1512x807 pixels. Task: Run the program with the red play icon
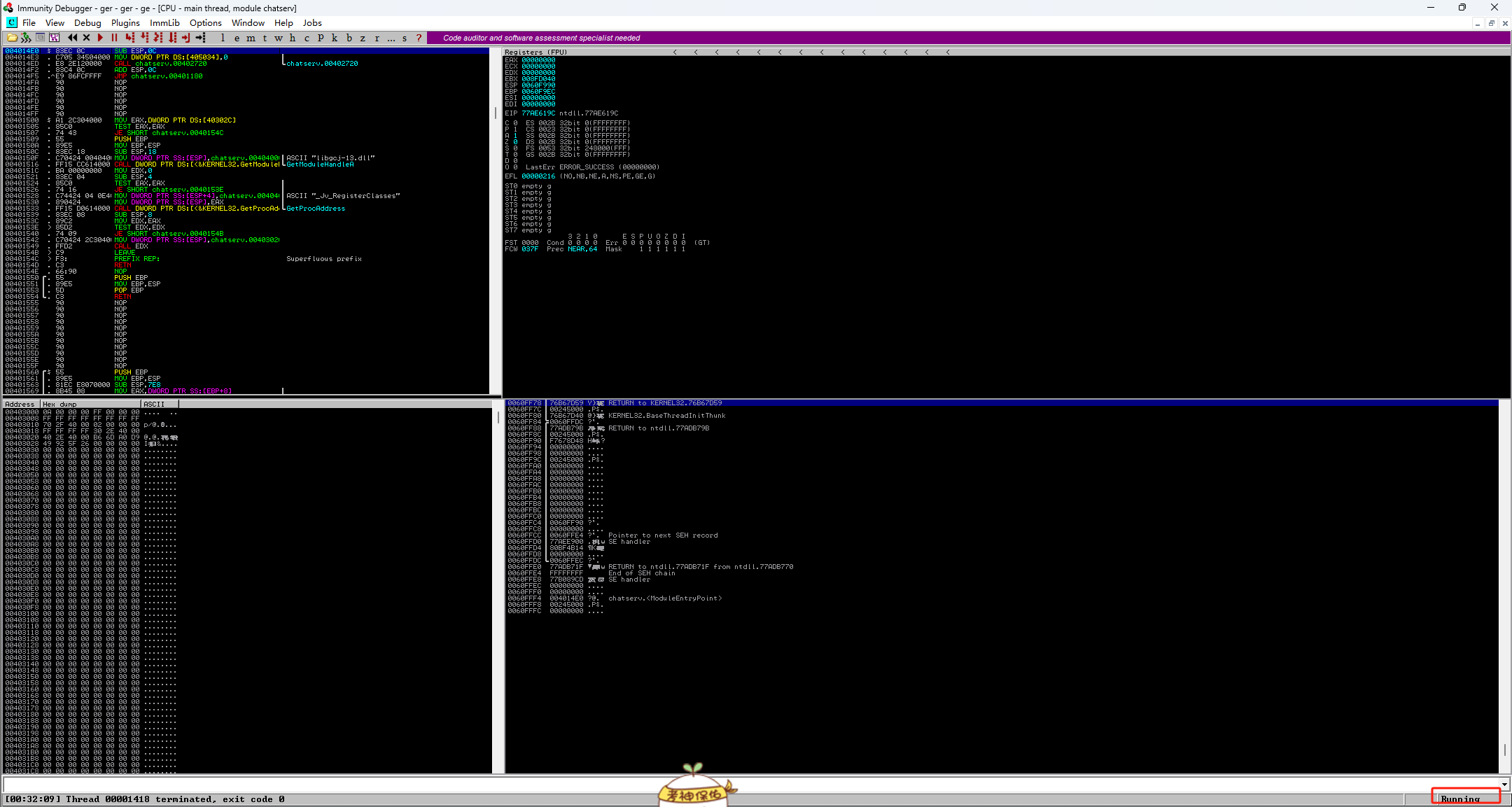100,38
